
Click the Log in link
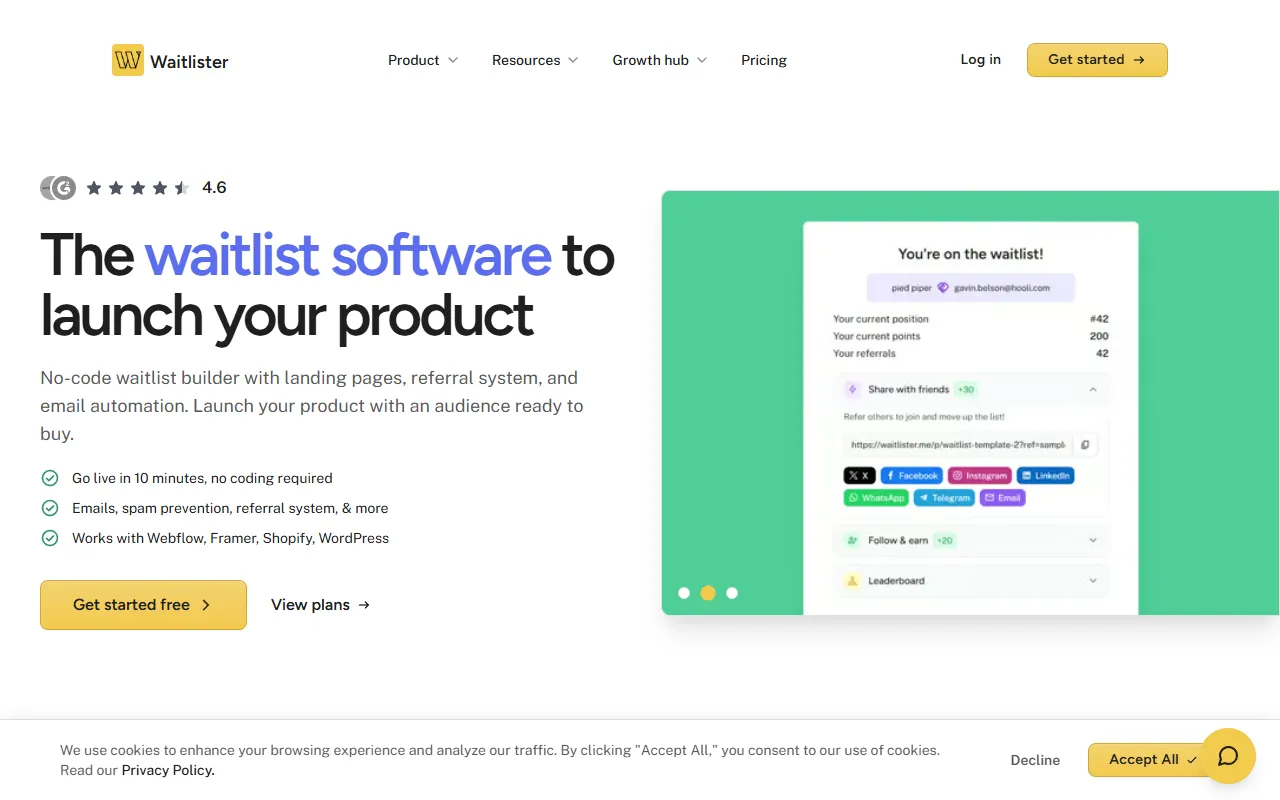click(x=981, y=59)
